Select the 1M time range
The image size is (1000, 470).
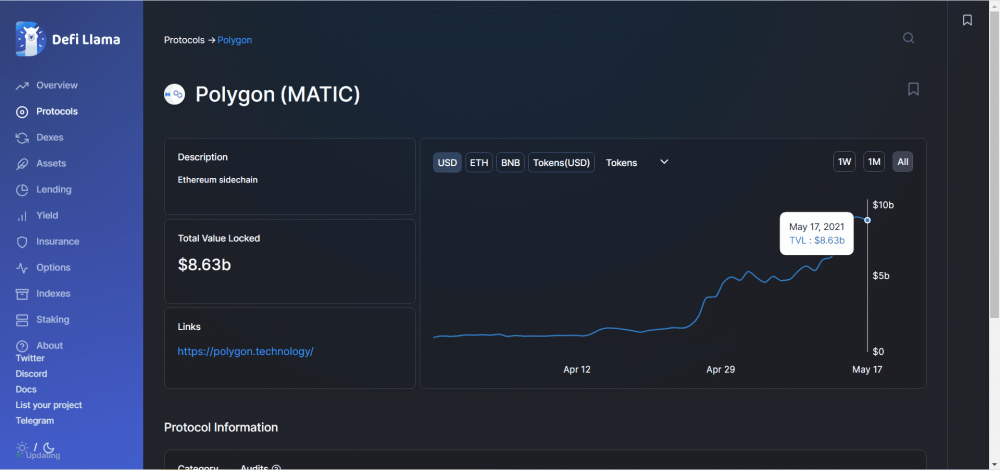point(874,162)
